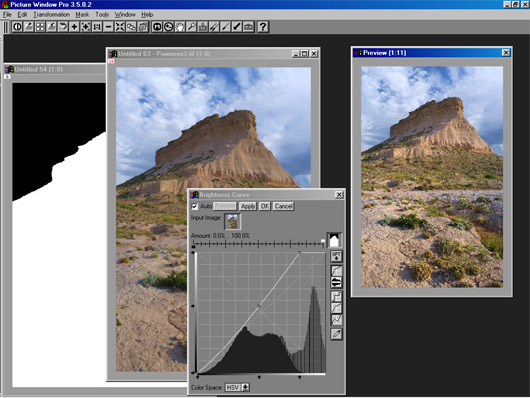Viewport: 530px width, 398px height.
Task: Click the minus zoom-out icon in the toolbar
Action: point(108,27)
